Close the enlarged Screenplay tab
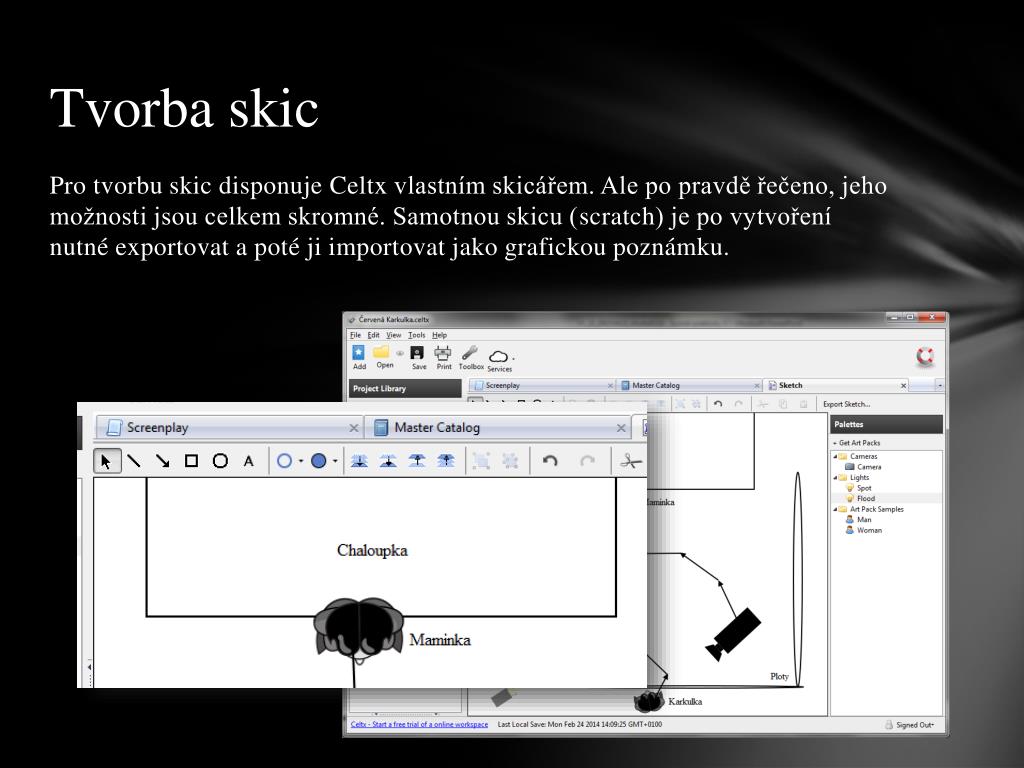1024x768 pixels. [353, 428]
